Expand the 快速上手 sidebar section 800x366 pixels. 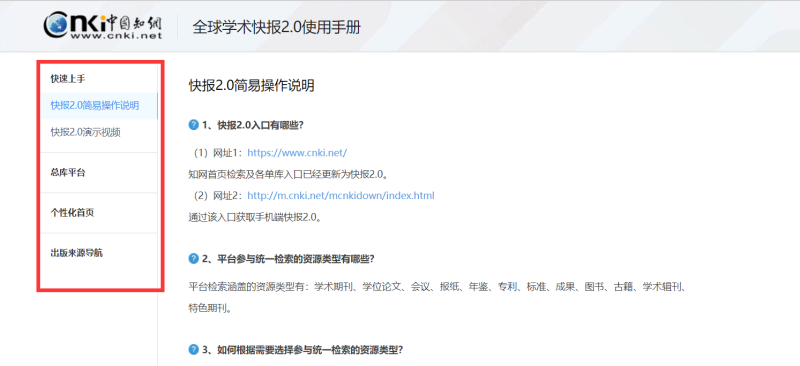[68, 79]
